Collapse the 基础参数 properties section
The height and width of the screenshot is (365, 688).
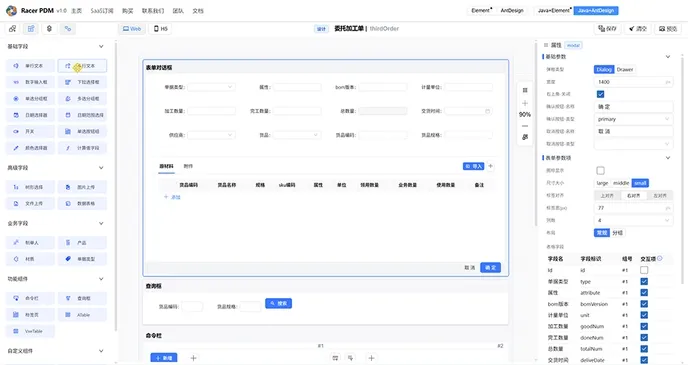pos(668,57)
